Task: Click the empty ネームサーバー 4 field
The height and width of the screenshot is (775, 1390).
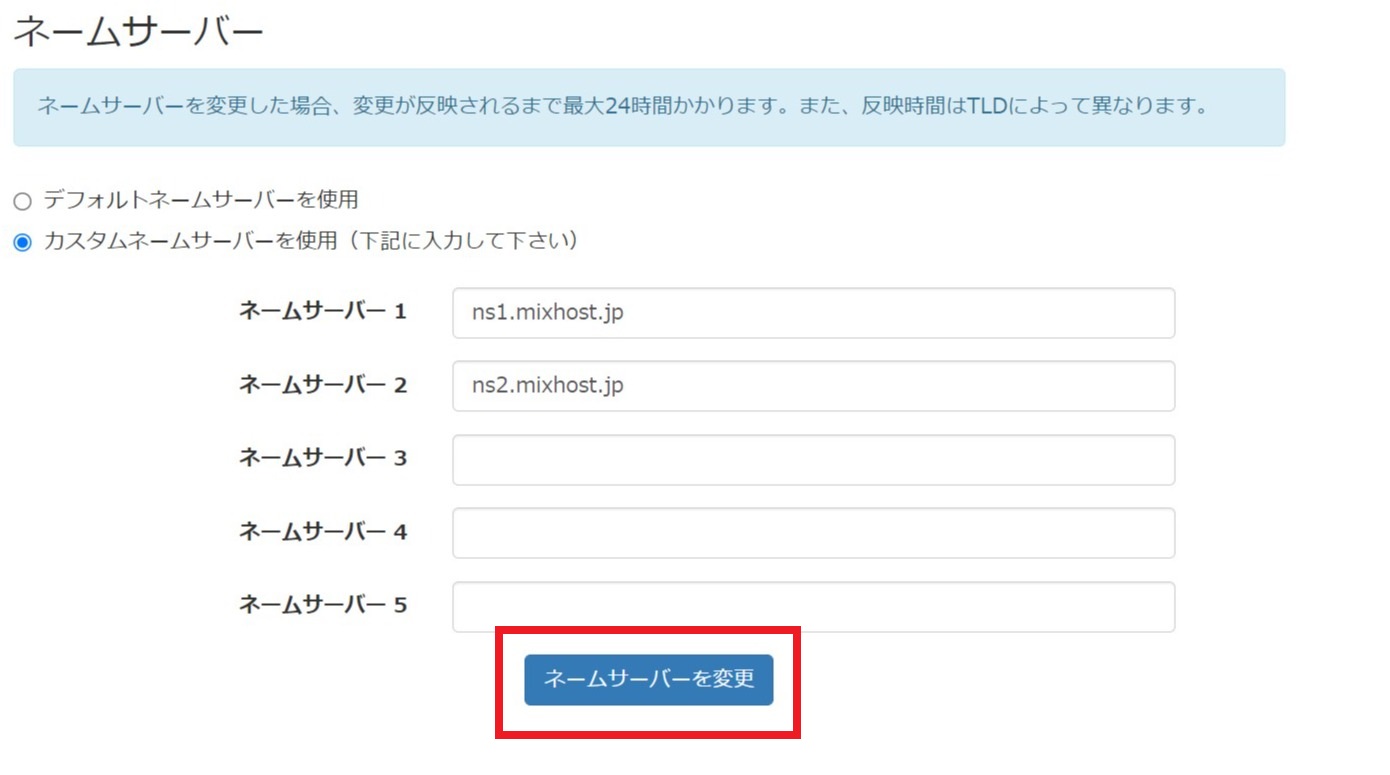Action: [810, 532]
